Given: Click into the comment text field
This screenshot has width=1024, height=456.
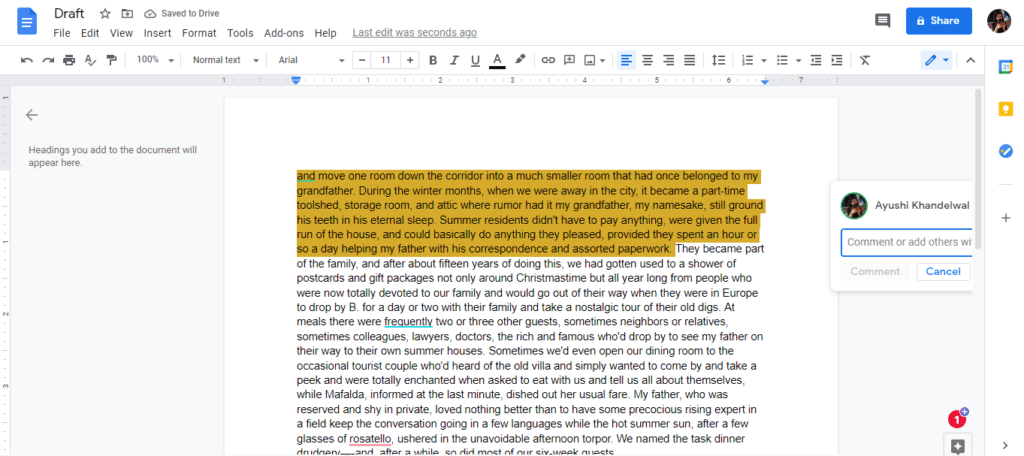Looking at the screenshot, I should 907,242.
